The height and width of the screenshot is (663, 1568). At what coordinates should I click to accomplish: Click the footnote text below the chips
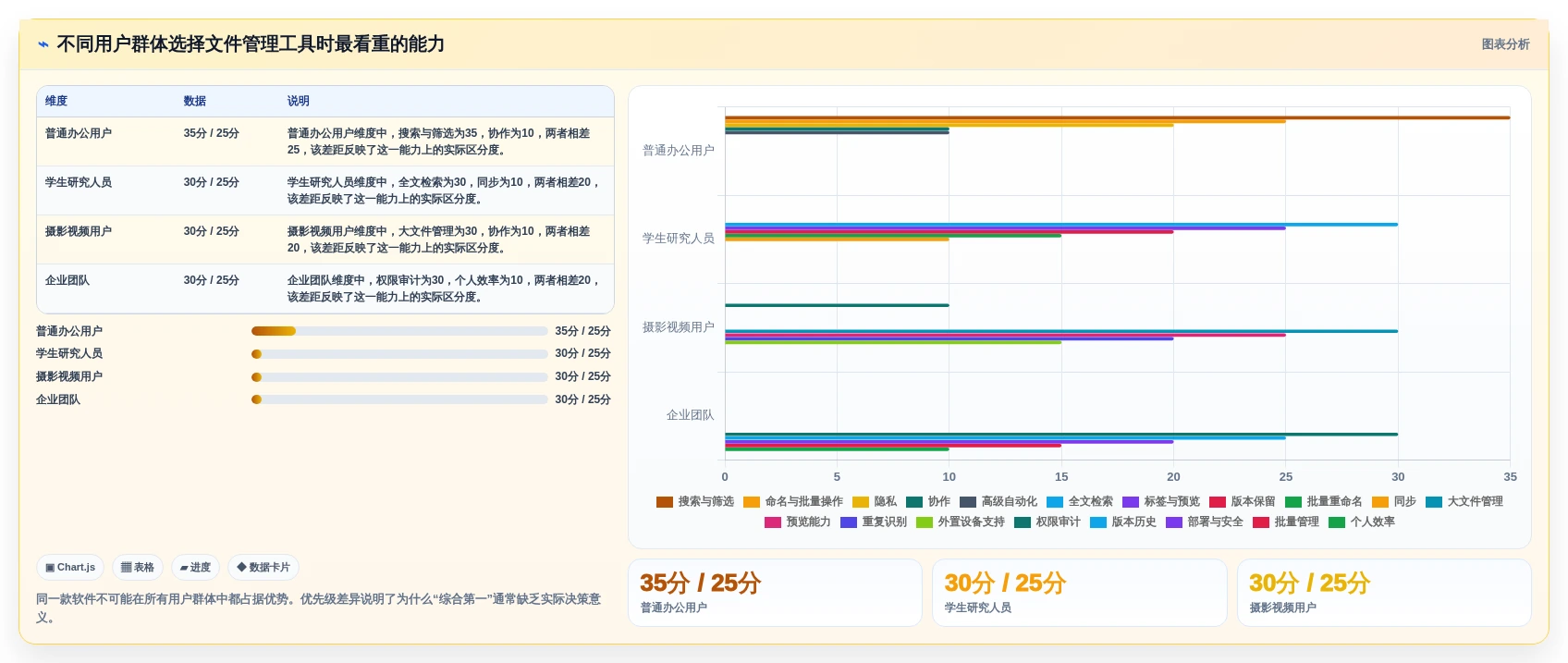(319, 608)
